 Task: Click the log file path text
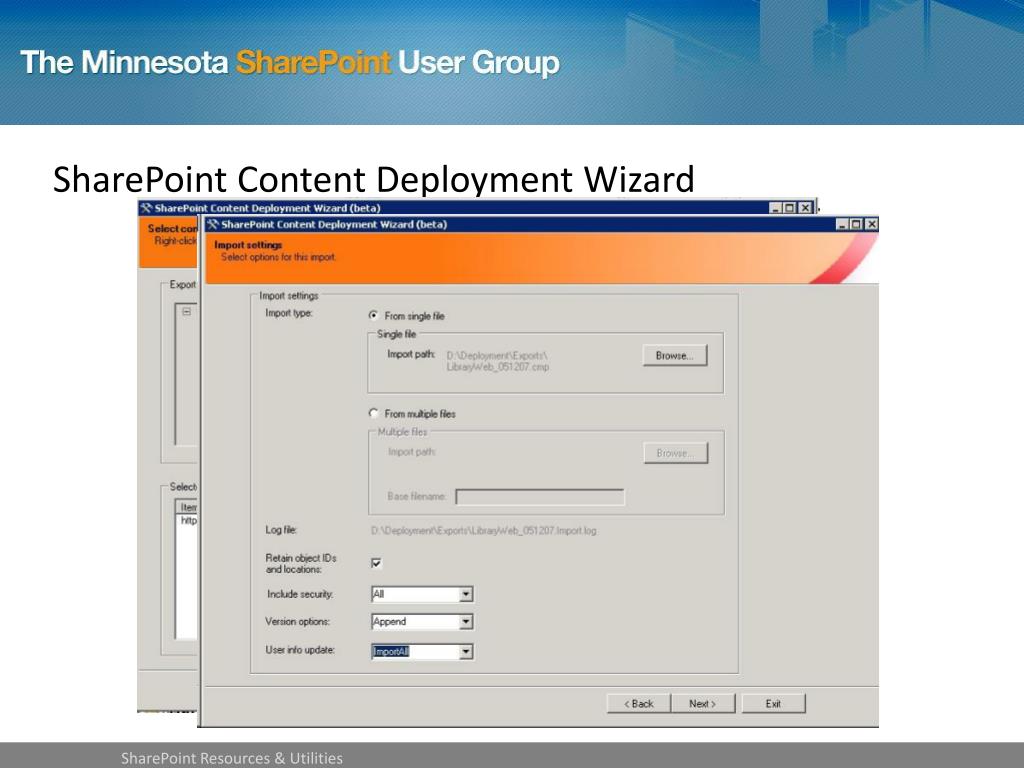pos(483,530)
